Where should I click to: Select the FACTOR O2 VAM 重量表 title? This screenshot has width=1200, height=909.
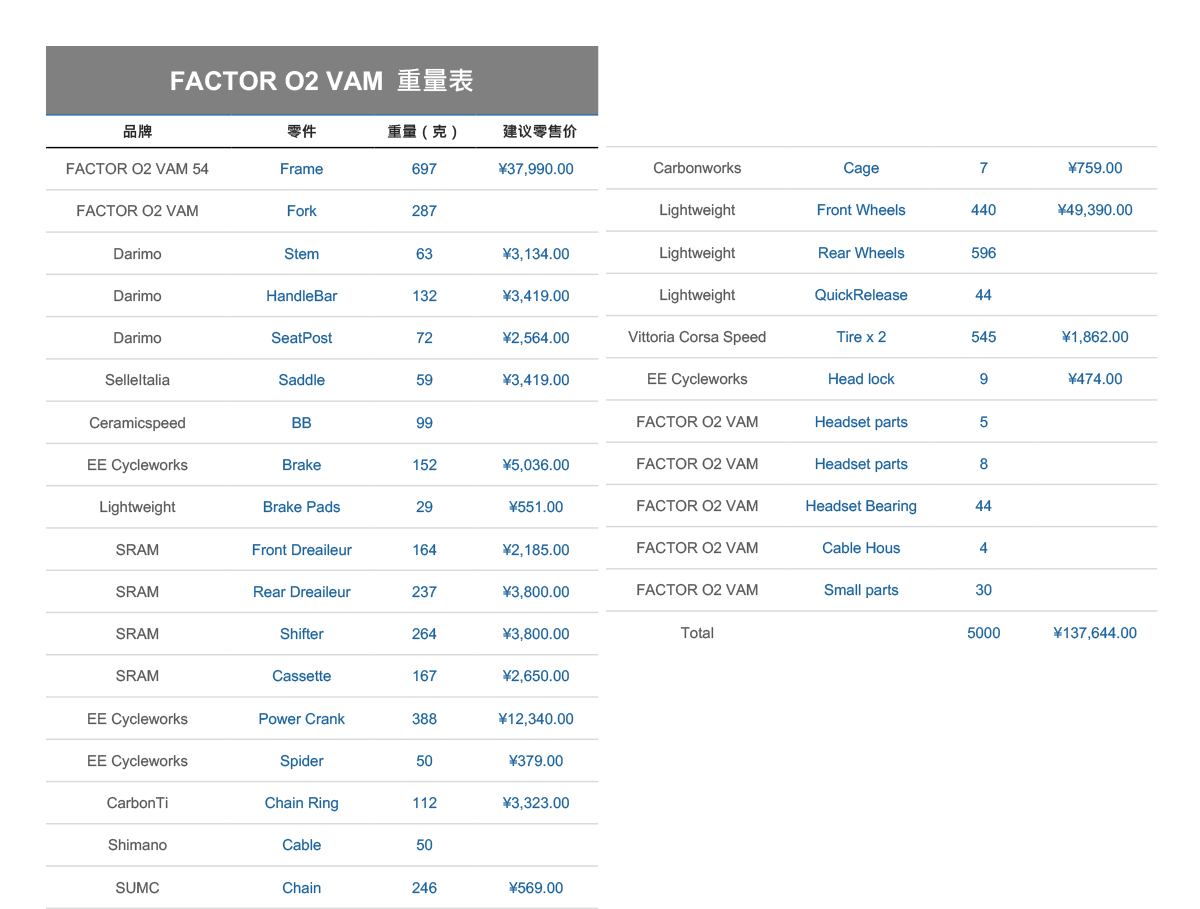(321, 81)
